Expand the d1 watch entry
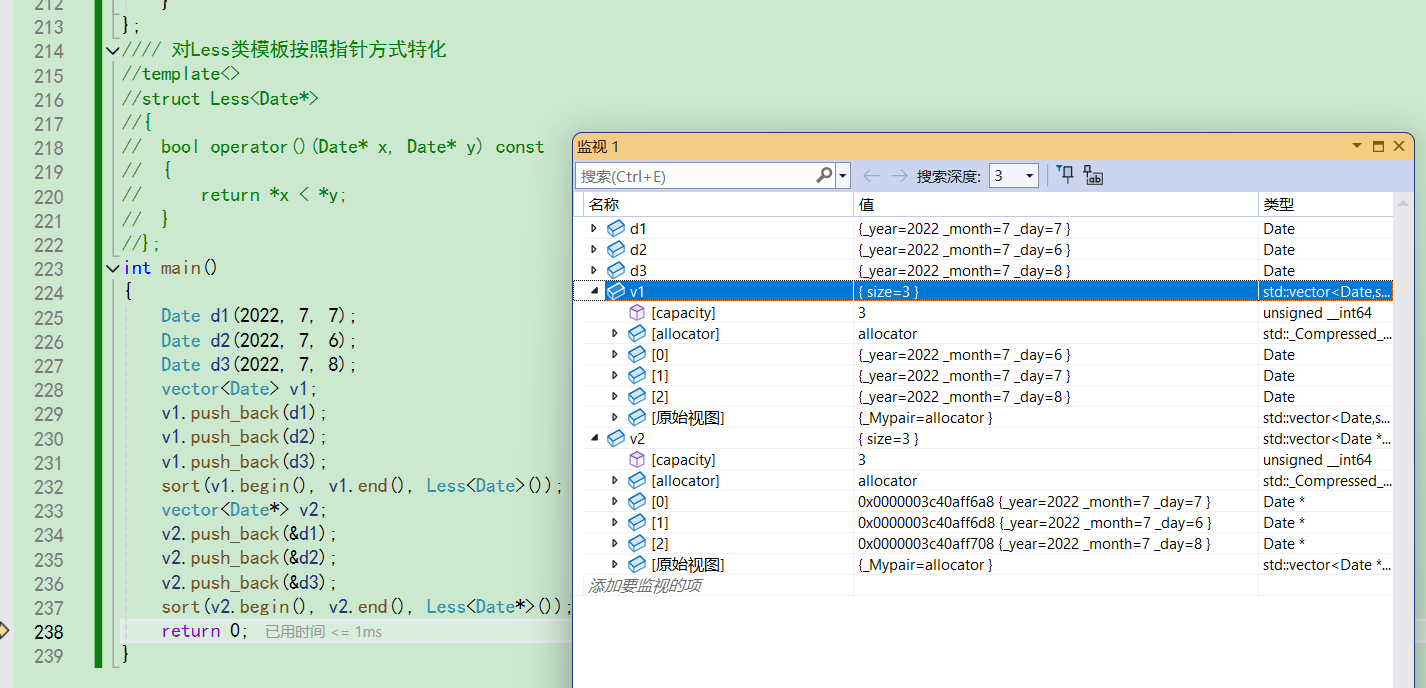The width and height of the screenshot is (1426, 688). [x=594, y=228]
